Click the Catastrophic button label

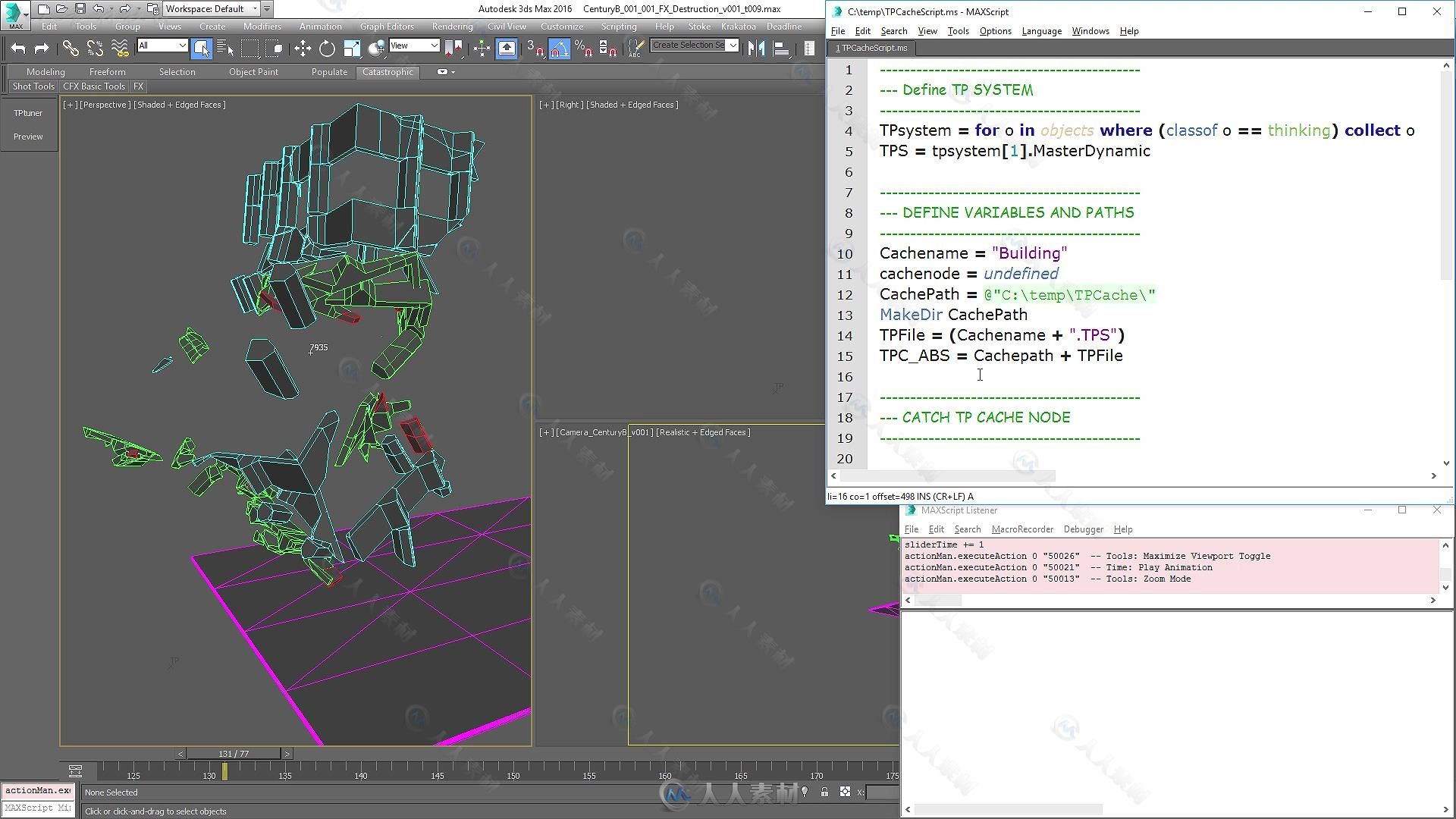pos(388,71)
